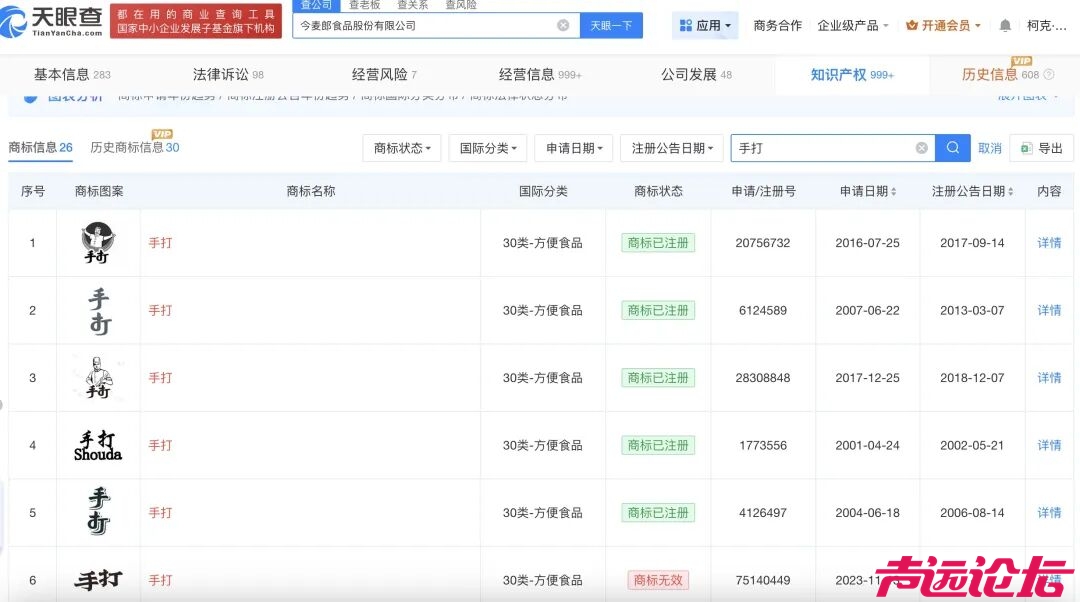Click the 天眼一下 search button
The height and width of the screenshot is (602, 1080).
pyautogui.click(x=611, y=25)
